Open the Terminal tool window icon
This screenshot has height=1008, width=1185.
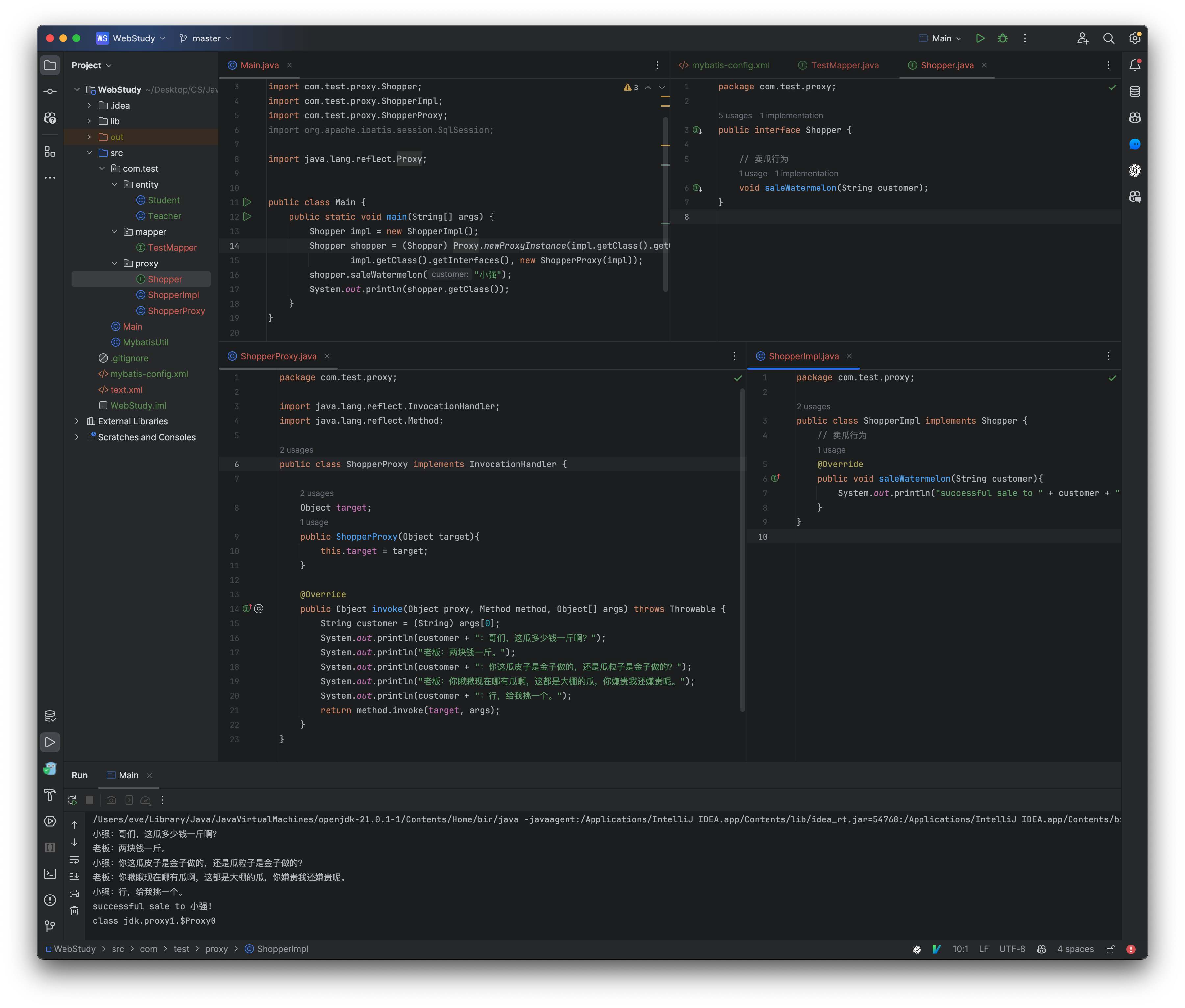(50, 874)
